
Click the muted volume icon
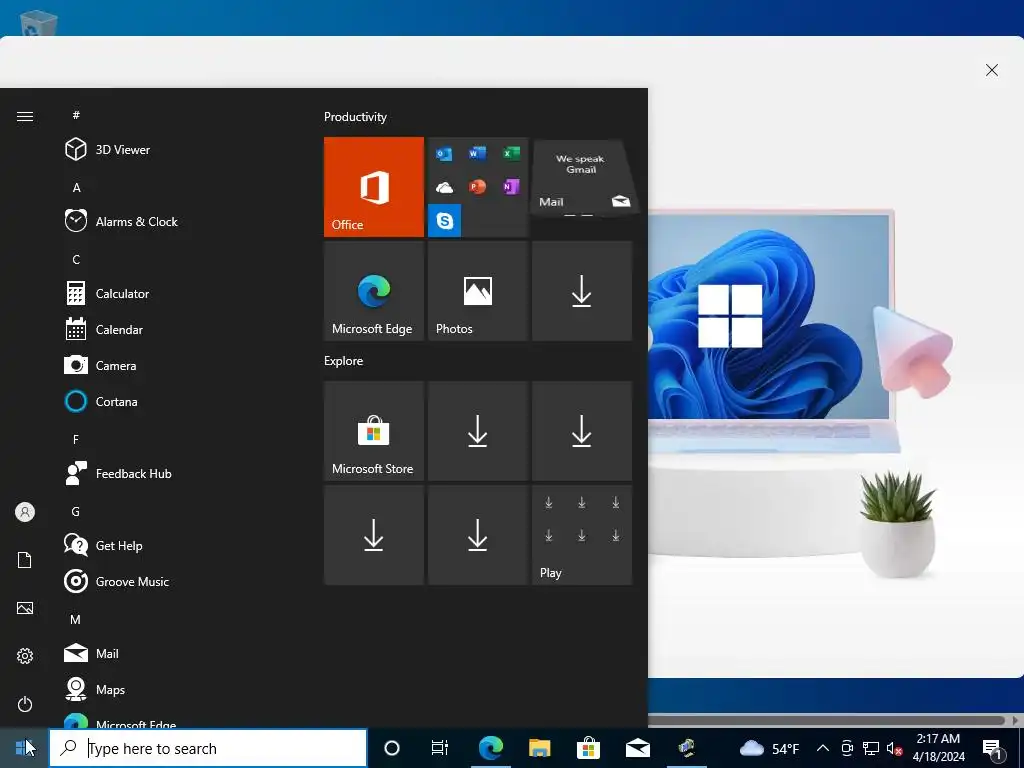(x=895, y=748)
